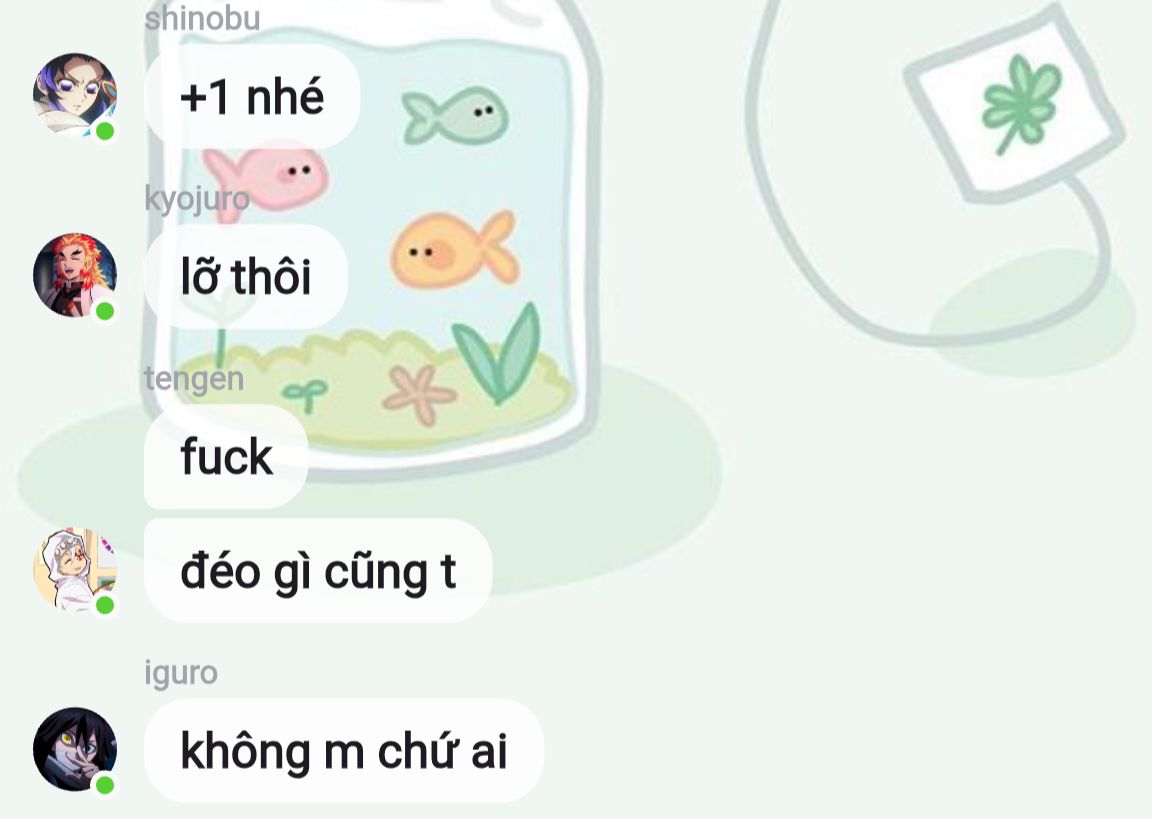View iguro's dark-haired avatar
Image resolution: width=1152 pixels, height=819 pixels.
coord(75,748)
